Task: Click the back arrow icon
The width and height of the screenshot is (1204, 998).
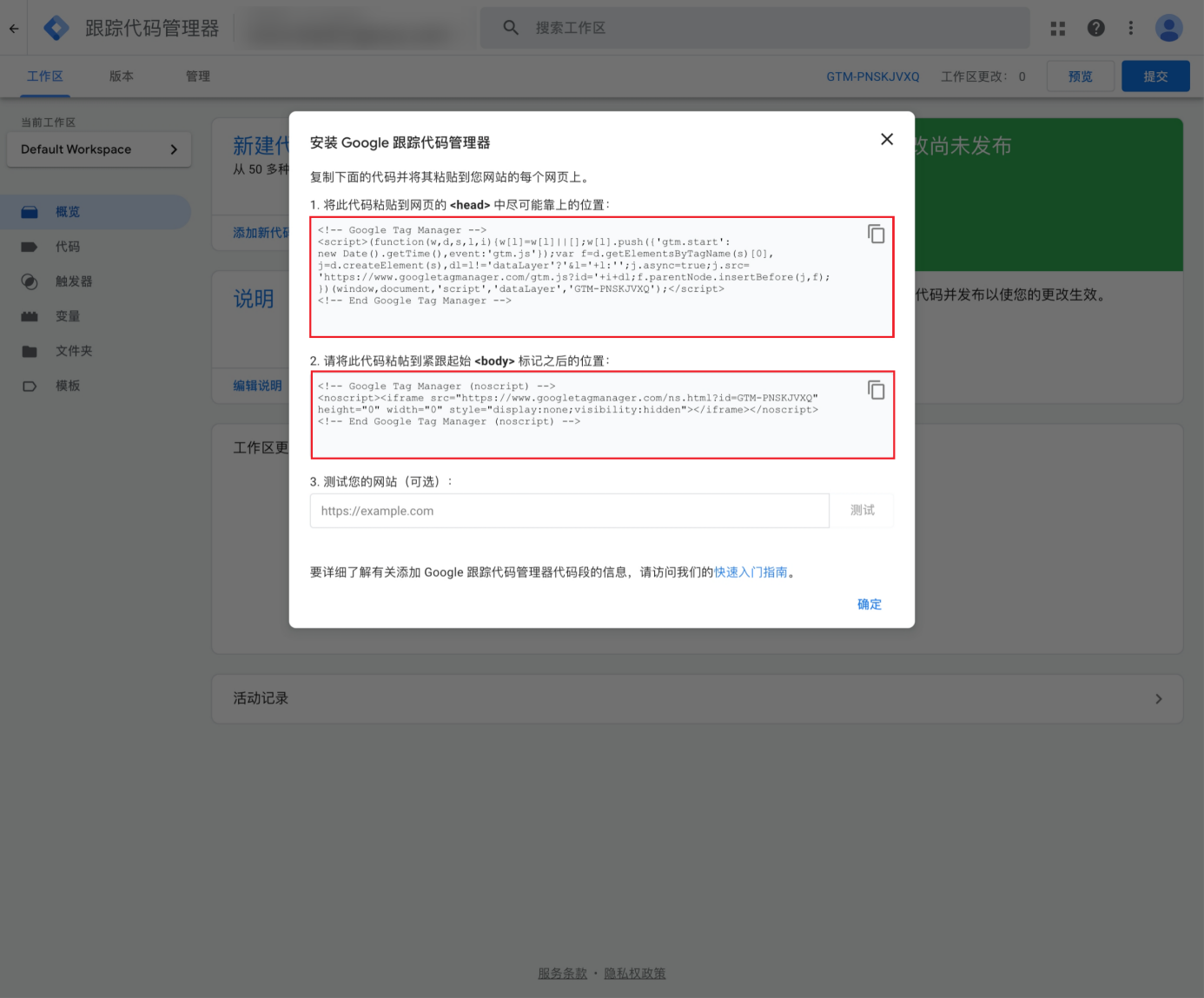Action: point(14,28)
